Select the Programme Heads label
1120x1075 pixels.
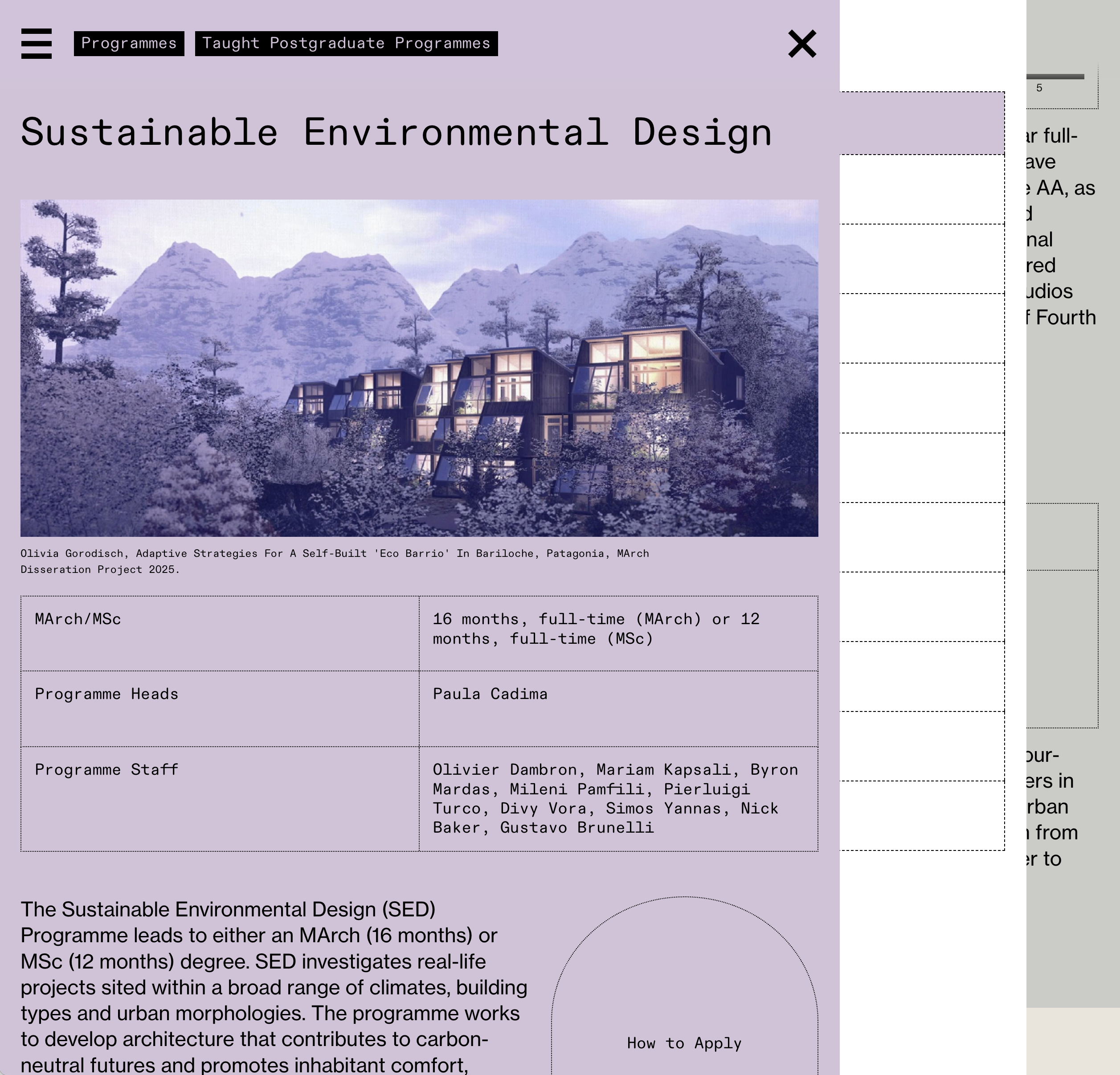(106, 694)
